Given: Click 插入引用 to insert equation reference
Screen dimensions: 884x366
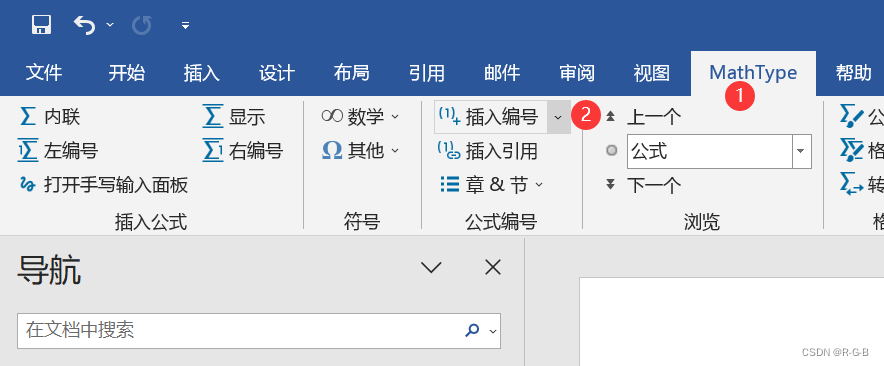Looking at the screenshot, I should point(488,151).
